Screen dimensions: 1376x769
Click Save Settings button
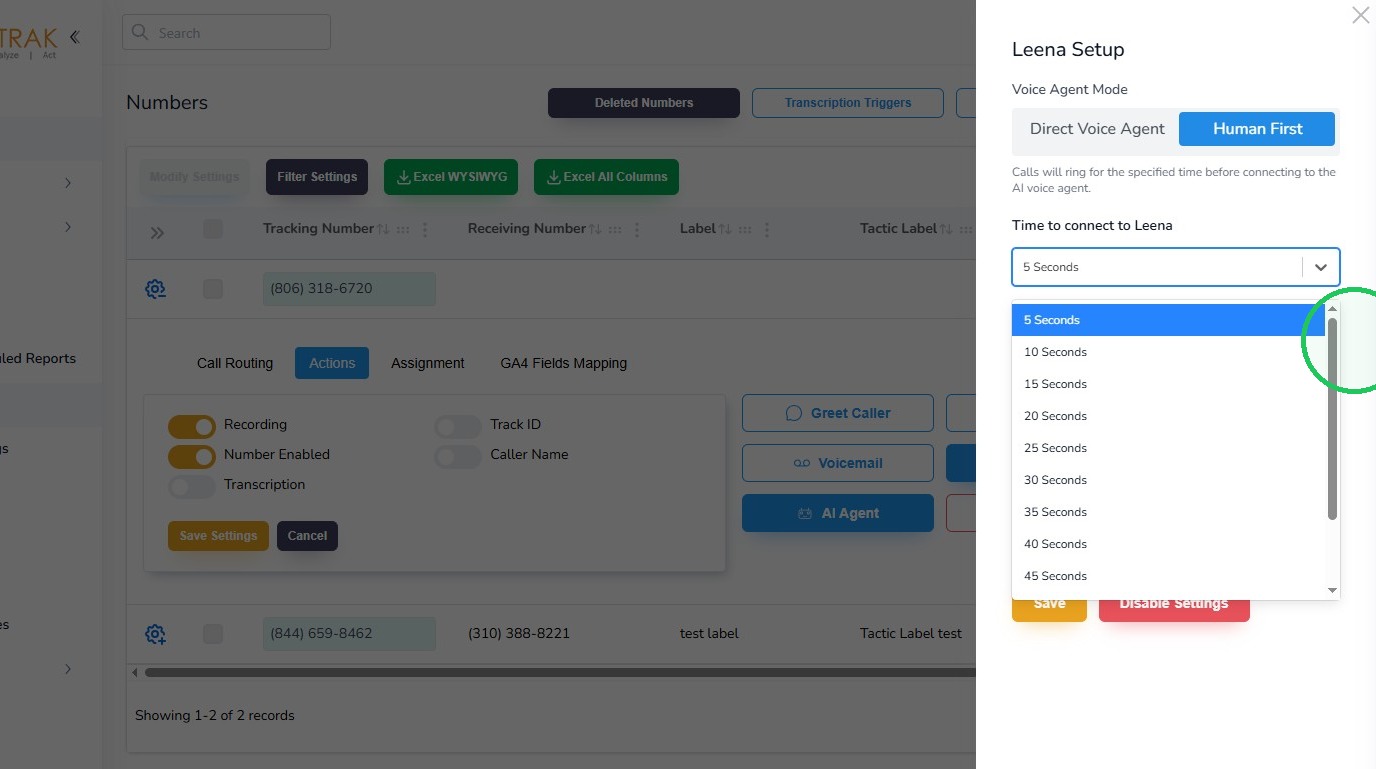218,536
